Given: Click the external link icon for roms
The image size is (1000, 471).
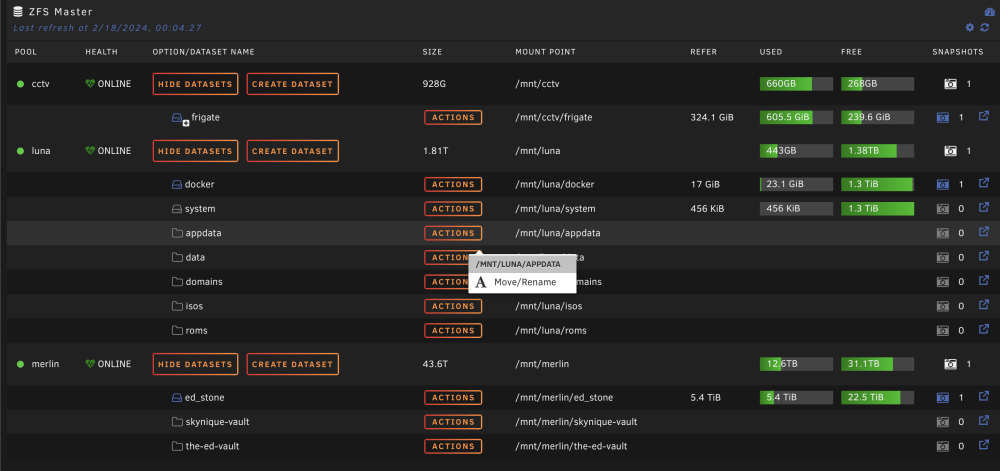Looking at the screenshot, I should click(984, 330).
